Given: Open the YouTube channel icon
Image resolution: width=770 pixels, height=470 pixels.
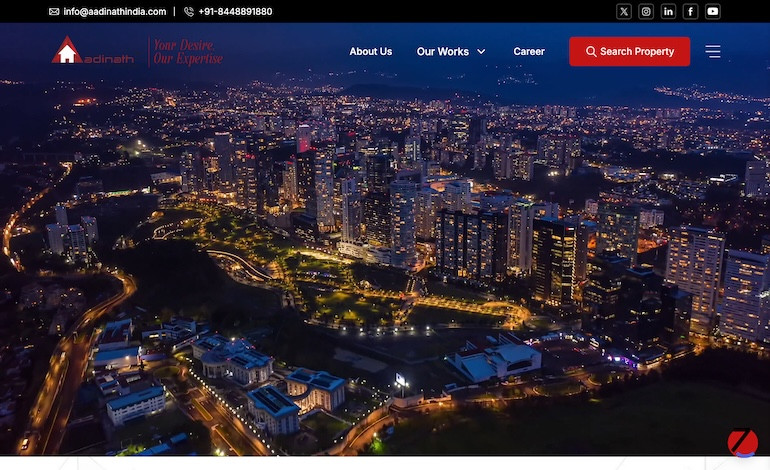Looking at the screenshot, I should (x=712, y=12).
